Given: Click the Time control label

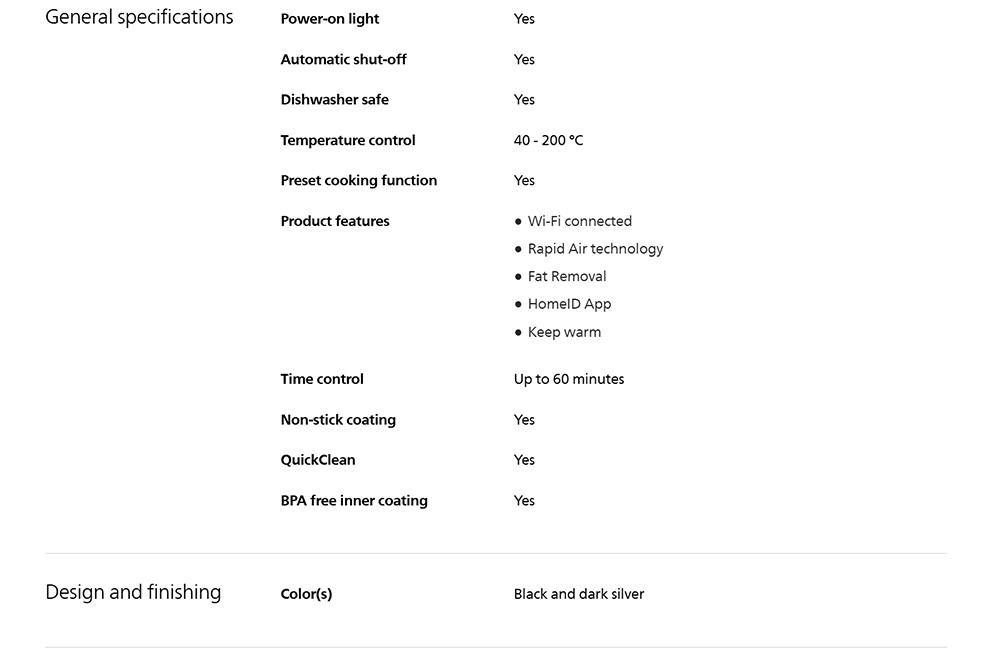Looking at the screenshot, I should (x=322, y=379).
